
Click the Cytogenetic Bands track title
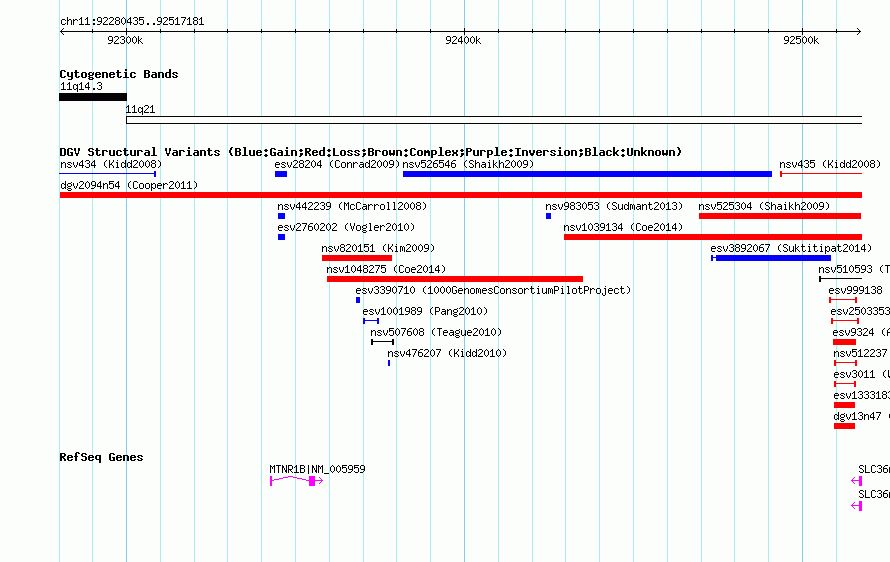coord(119,74)
